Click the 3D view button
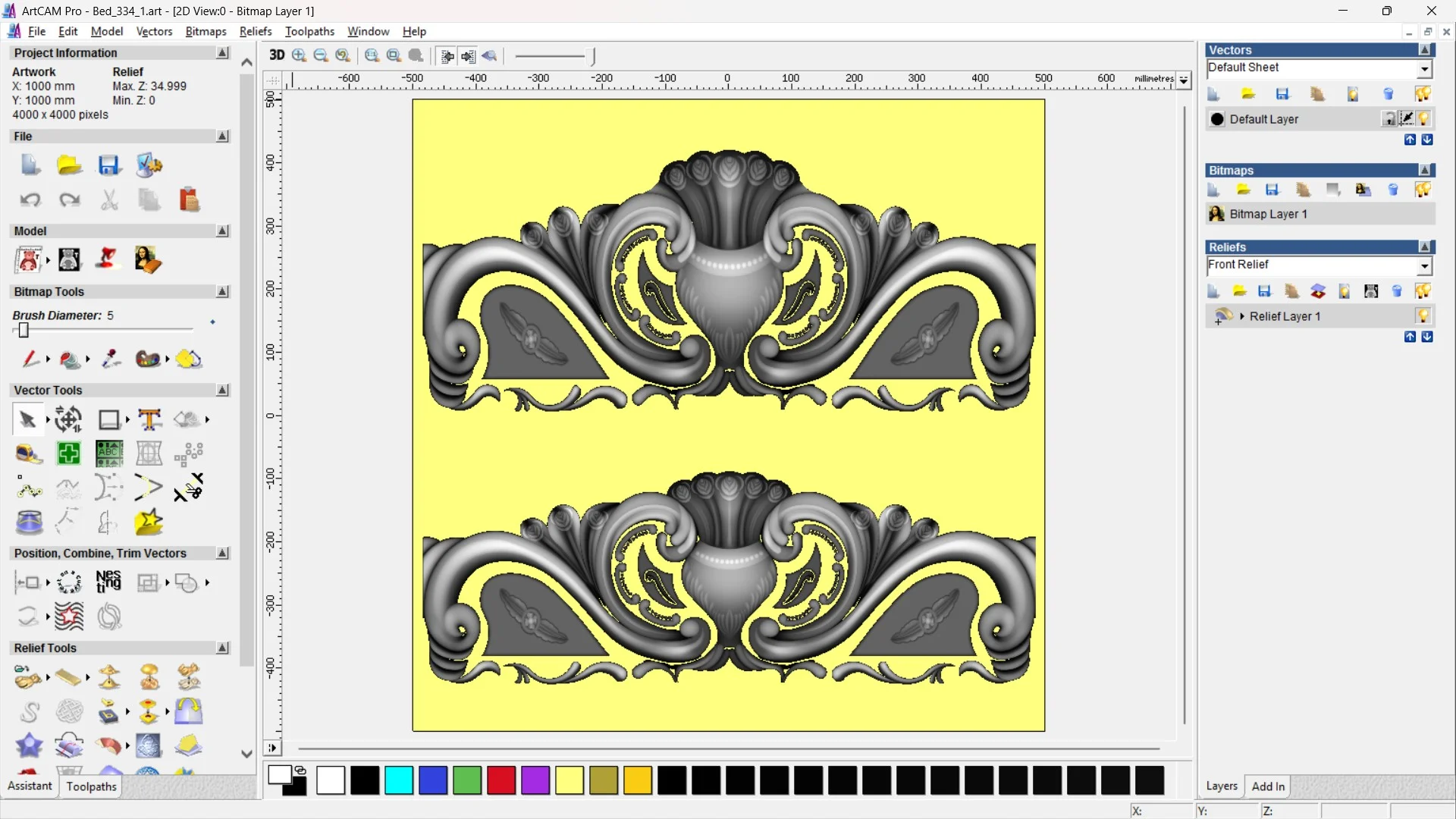Viewport: 1456px width, 819px height. pos(277,55)
